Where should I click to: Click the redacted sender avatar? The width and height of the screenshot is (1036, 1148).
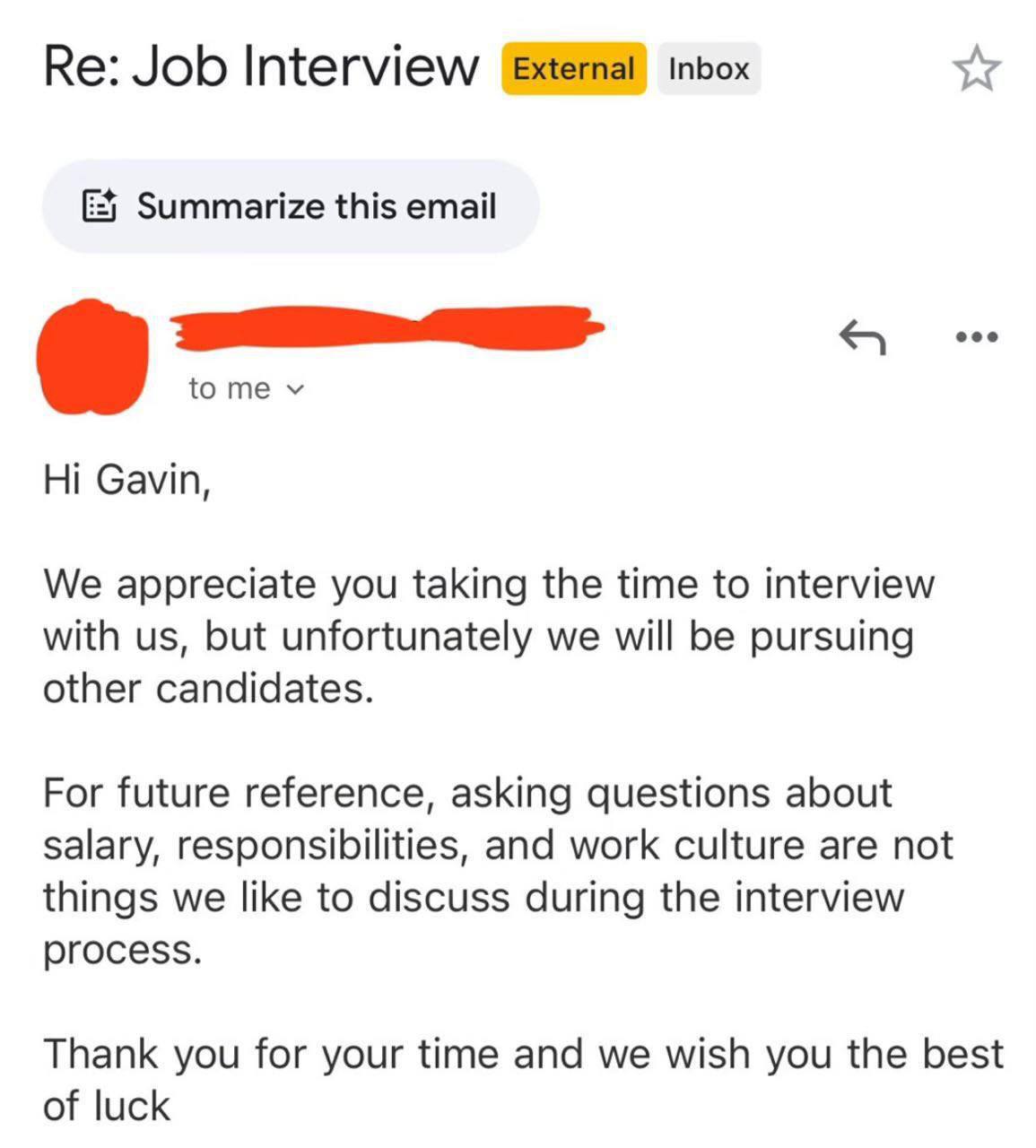click(92, 357)
